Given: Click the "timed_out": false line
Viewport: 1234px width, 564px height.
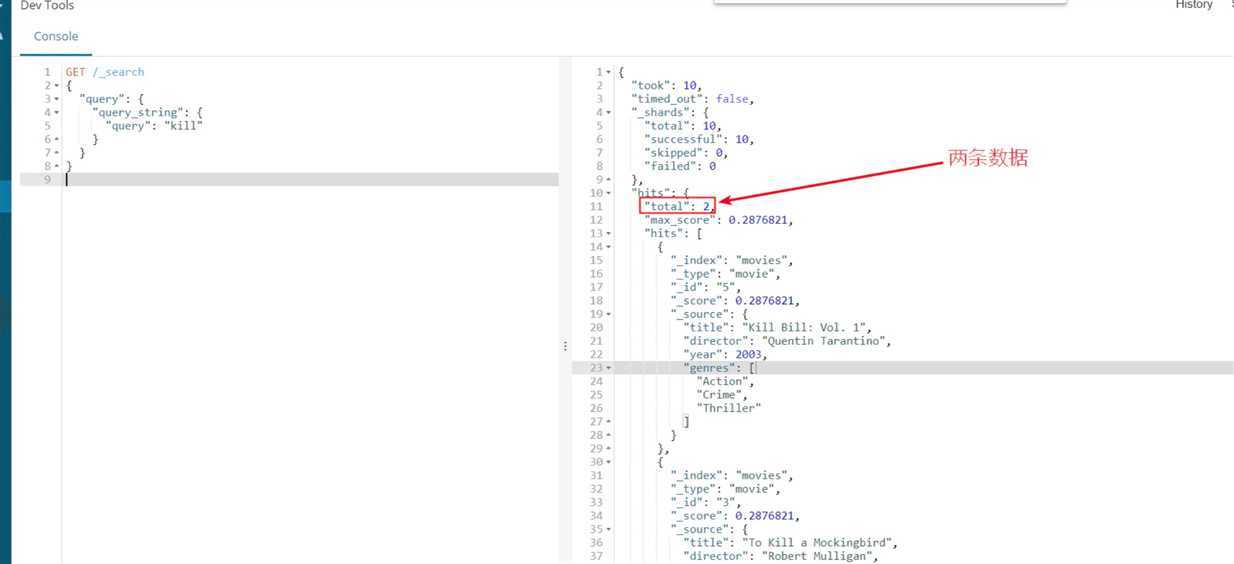Looking at the screenshot, I should coord(692,99).
